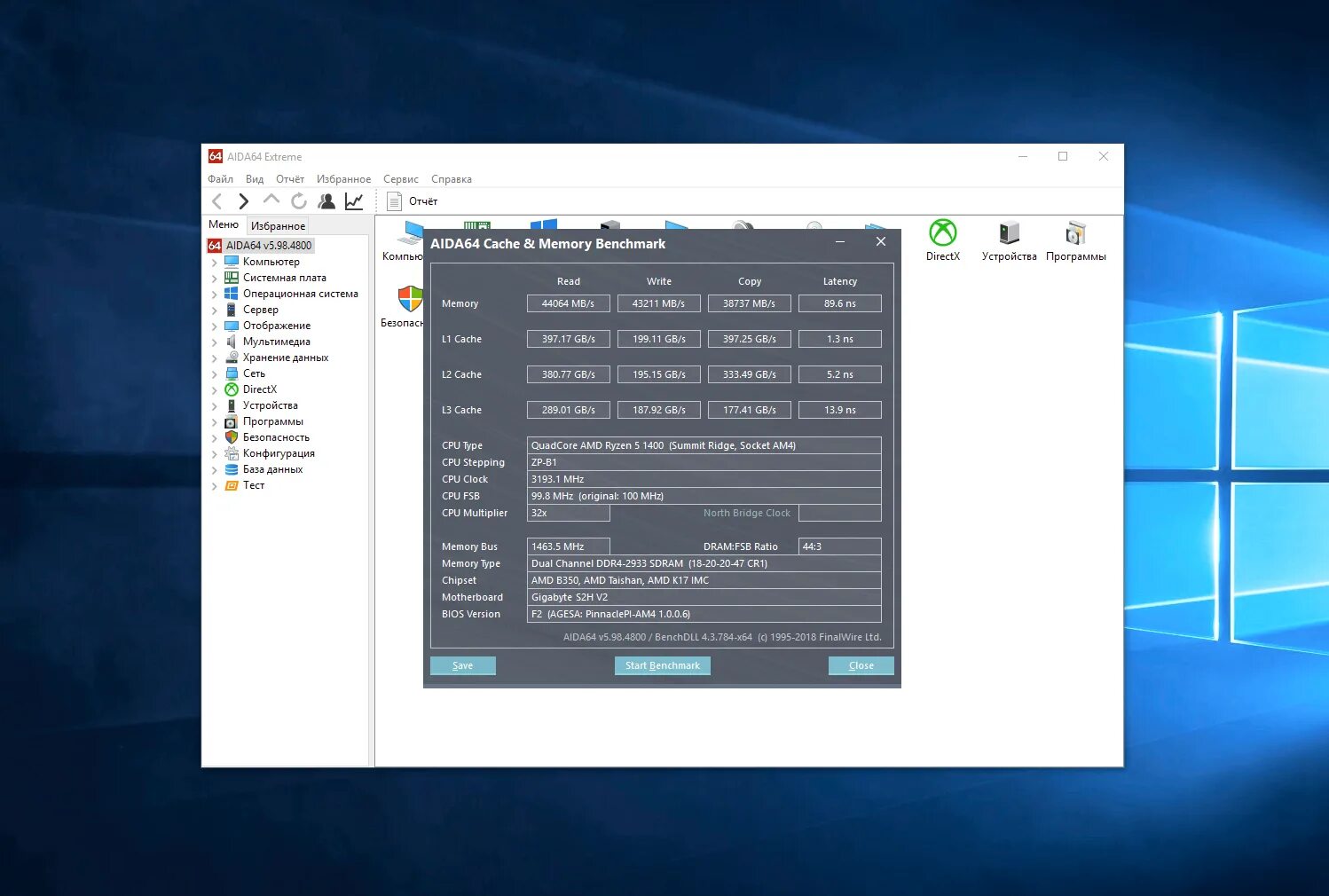Screen dimensions: 1329x896
Task: Select Хранение данных in the tree
Action: [285, 358]
